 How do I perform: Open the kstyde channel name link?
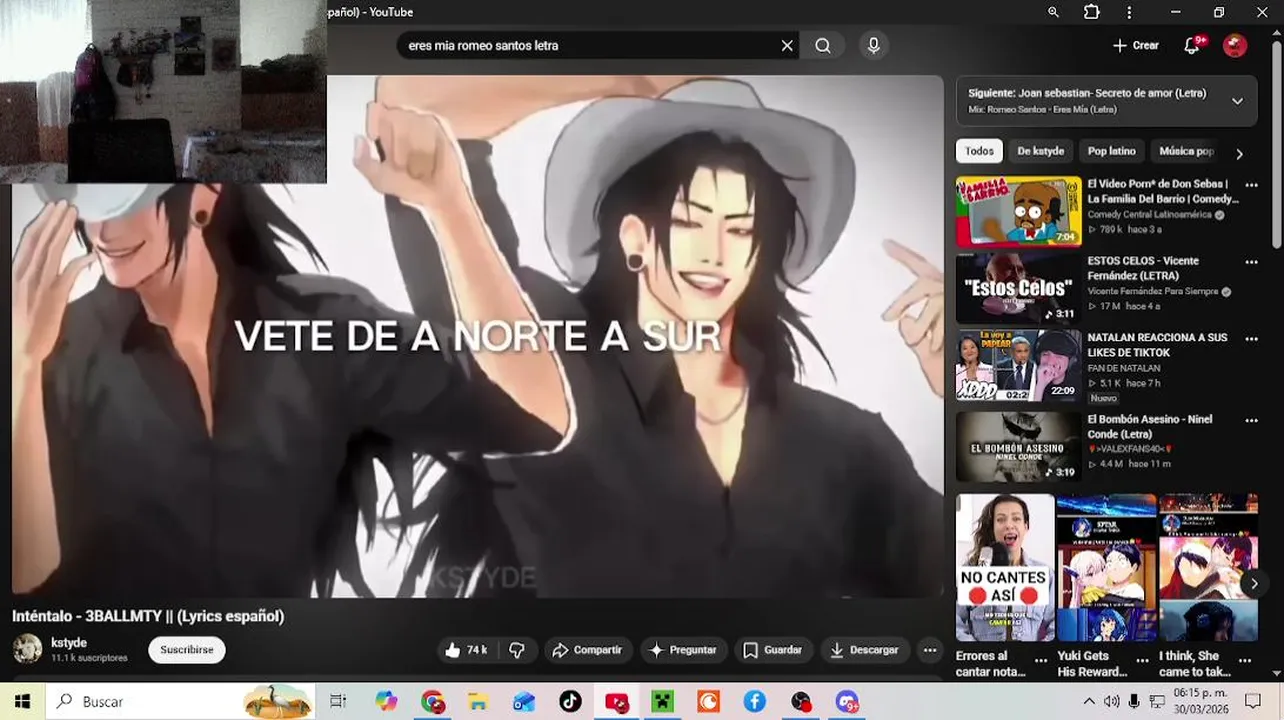69,643
